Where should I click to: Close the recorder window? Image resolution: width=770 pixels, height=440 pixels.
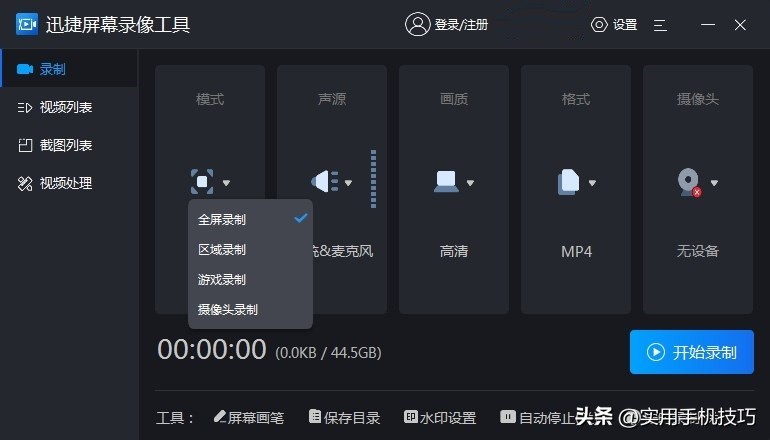click(740, 25)
